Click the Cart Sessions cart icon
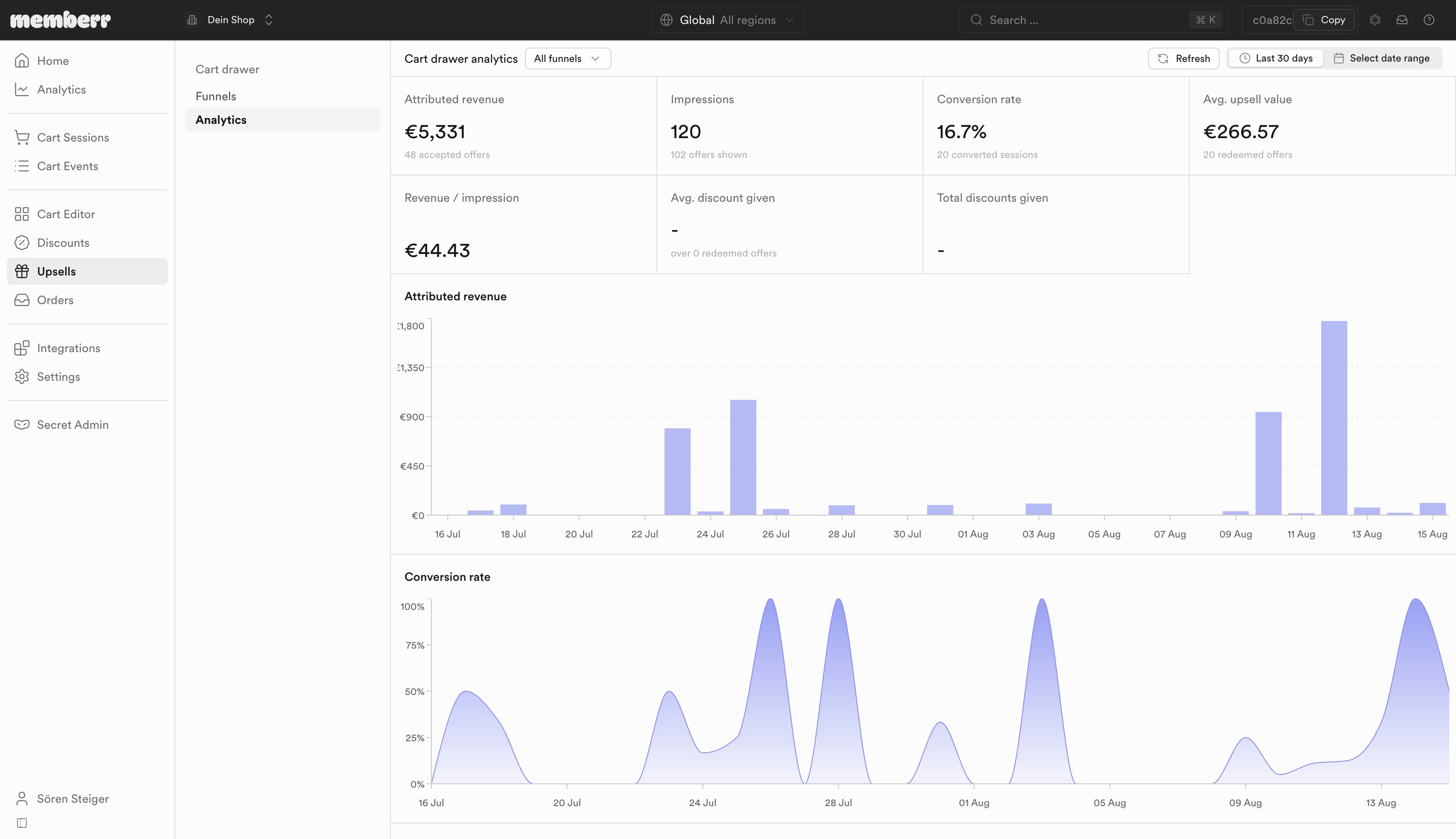The image size is (1456, 839). point(22,137)
